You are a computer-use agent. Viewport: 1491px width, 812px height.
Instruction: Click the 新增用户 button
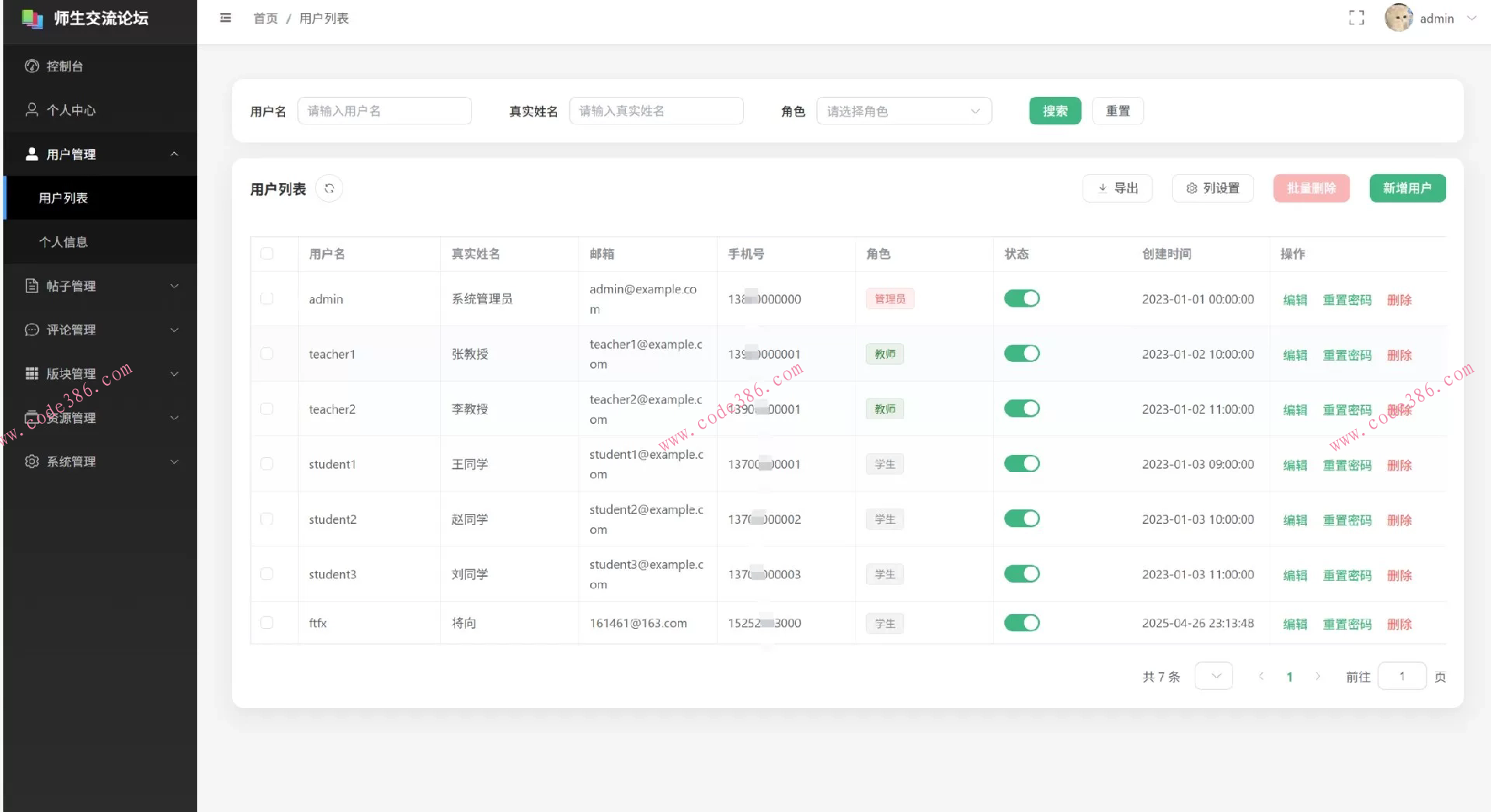point(1406,188)
